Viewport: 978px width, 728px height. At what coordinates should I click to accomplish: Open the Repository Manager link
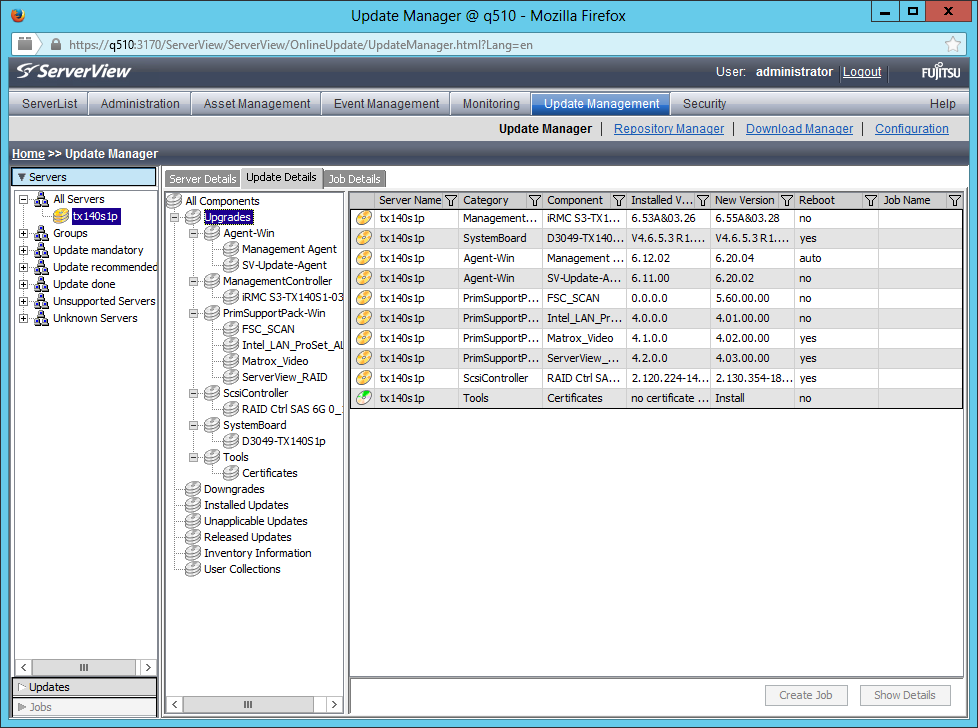pos(669,129)
